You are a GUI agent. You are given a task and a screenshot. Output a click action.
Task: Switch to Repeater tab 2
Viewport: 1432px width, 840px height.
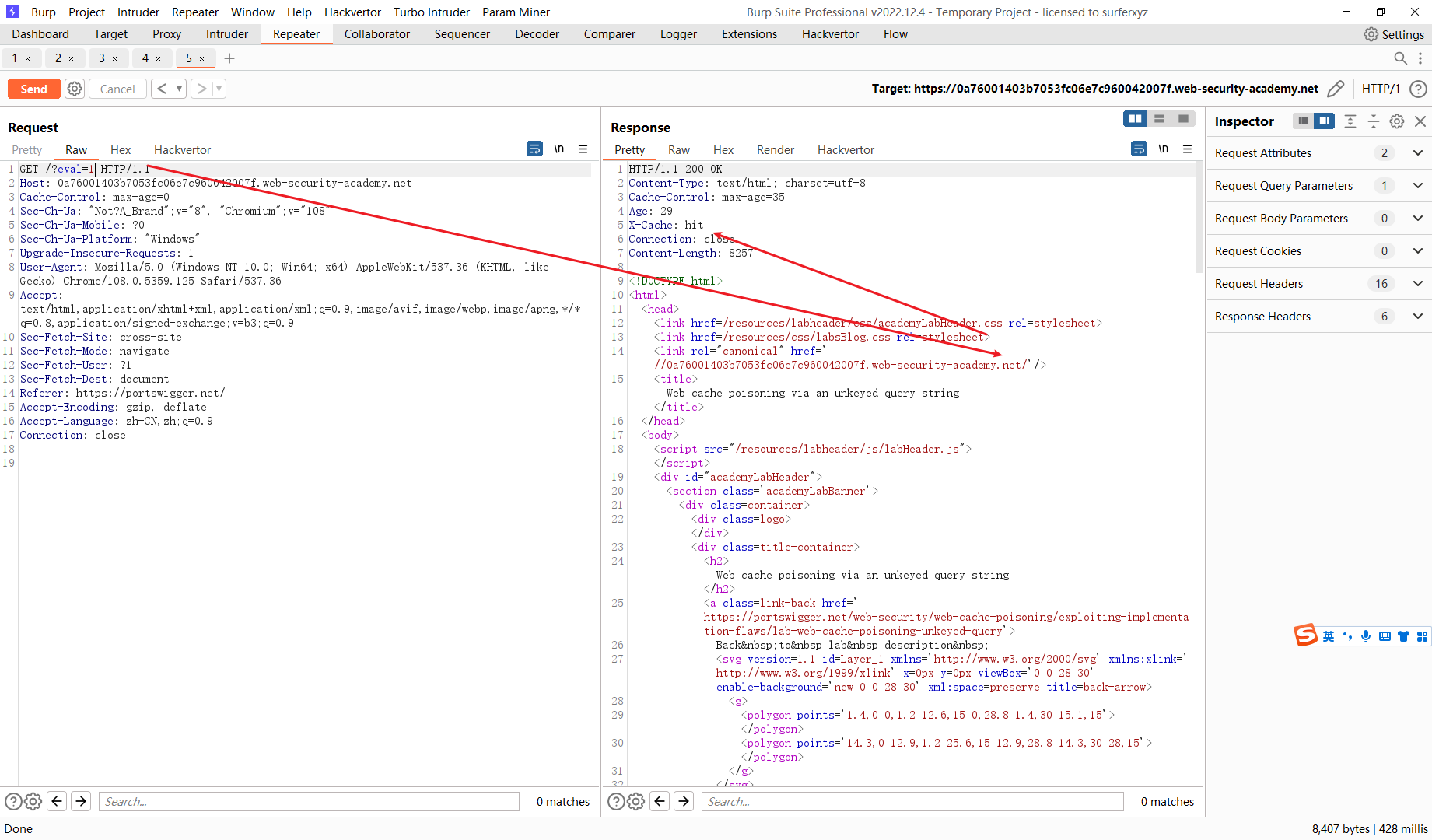click(58, 58)
